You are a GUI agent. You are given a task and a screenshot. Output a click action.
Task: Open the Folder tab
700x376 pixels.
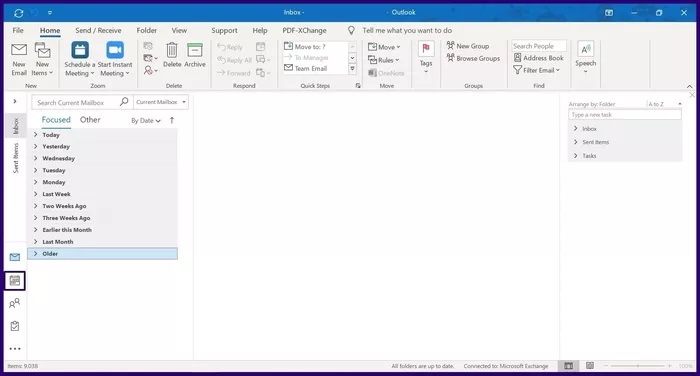(x=146, y=30)
